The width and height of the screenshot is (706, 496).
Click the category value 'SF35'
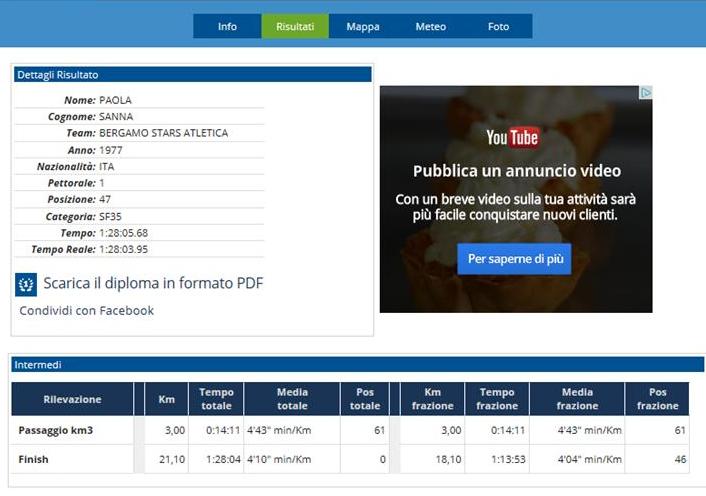(x=110, y=216)
